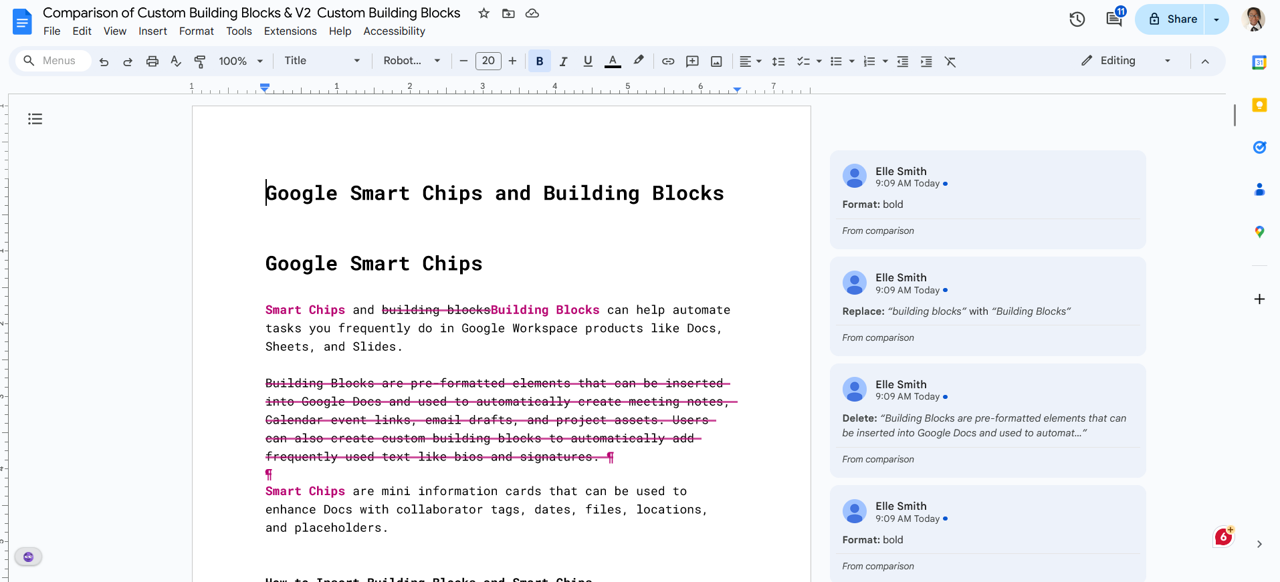The image size is (1280, 582).
Task: Click the paint format roller icon
Action: point(200,61)
